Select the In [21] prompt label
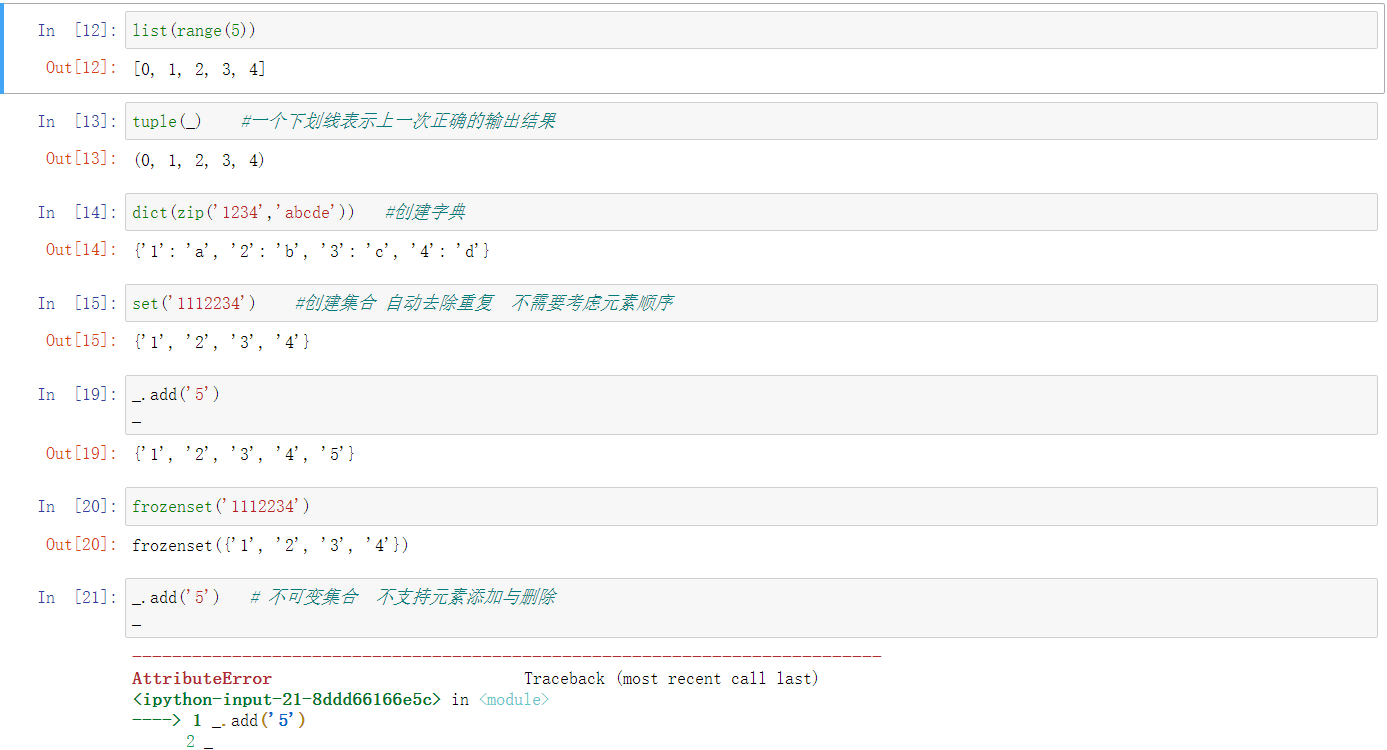Viewport: 1387px width, 750px height. click(x=77, y=598)
